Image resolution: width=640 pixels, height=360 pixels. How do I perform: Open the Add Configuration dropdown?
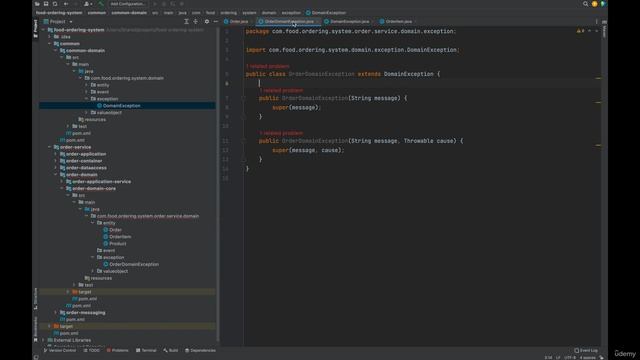pyautogui.click(x=128, y=4)
